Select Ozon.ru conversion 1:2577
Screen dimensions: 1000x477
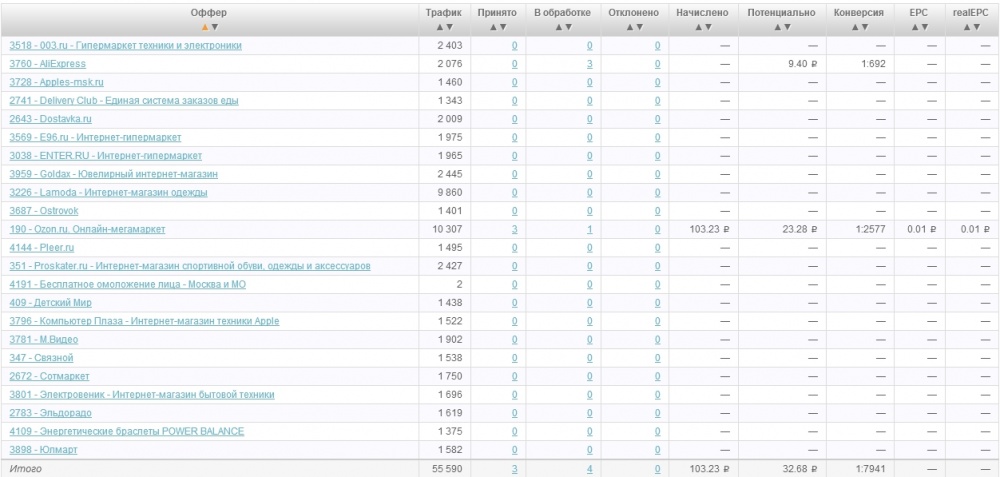(x=870, y=229)
